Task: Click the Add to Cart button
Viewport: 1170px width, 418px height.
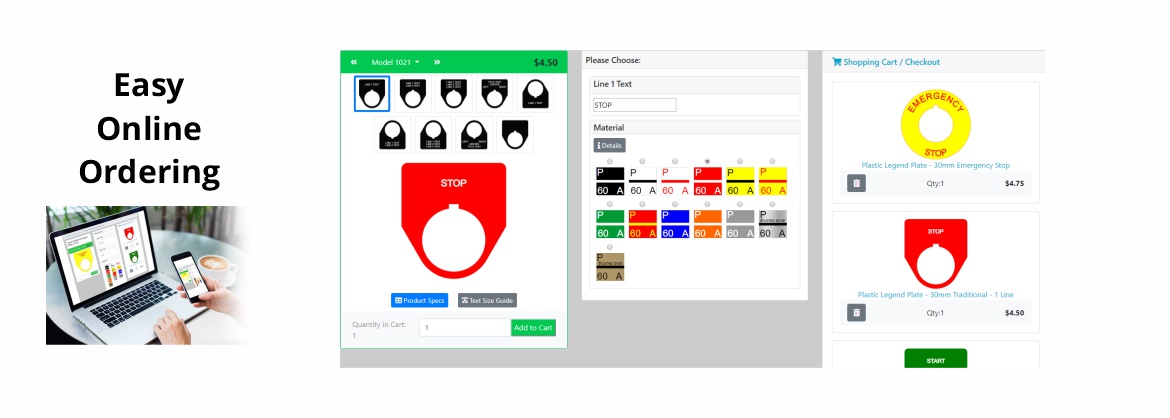Action: [x=533, y=328]
